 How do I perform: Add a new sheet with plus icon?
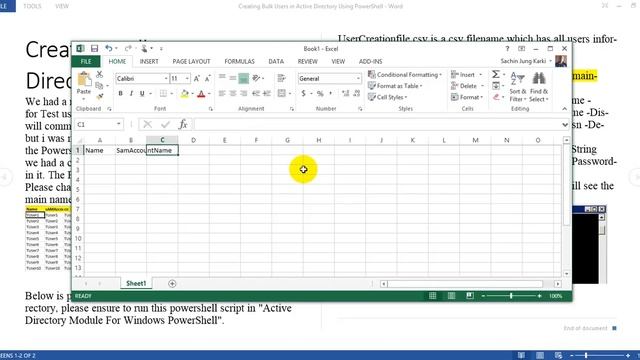[x=172, y=284]
